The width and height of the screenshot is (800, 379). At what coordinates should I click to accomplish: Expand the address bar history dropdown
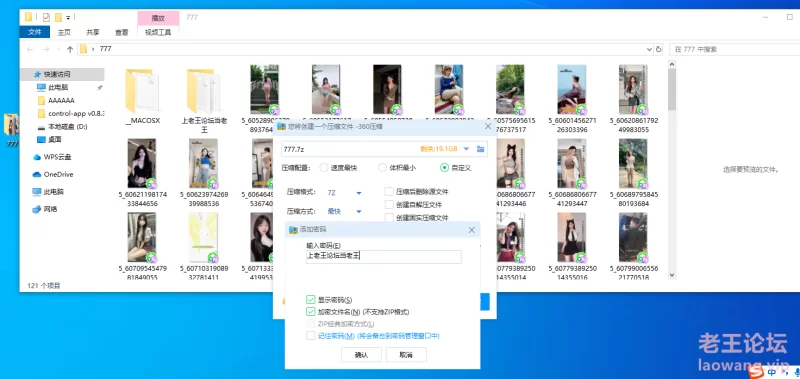[649, 49]
